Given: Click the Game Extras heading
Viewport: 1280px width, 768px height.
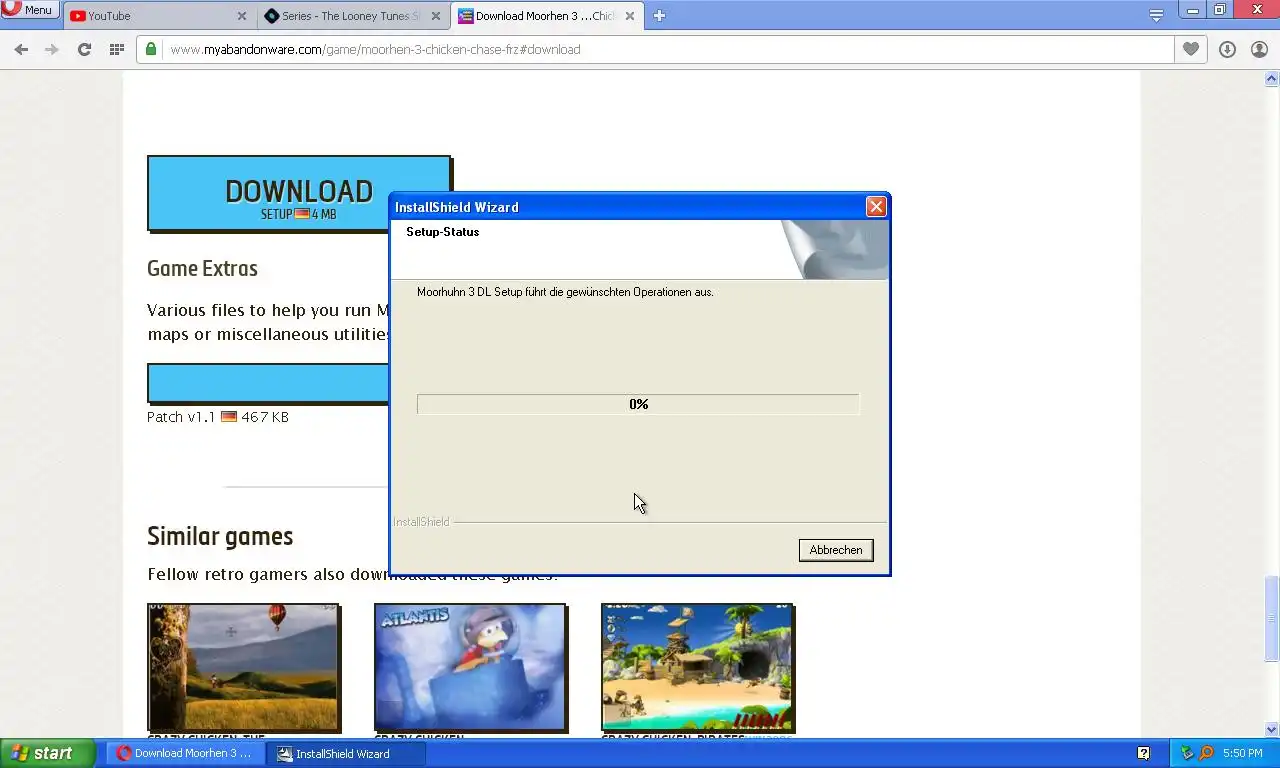Looking at the screenshot, I should click(202, 268).
